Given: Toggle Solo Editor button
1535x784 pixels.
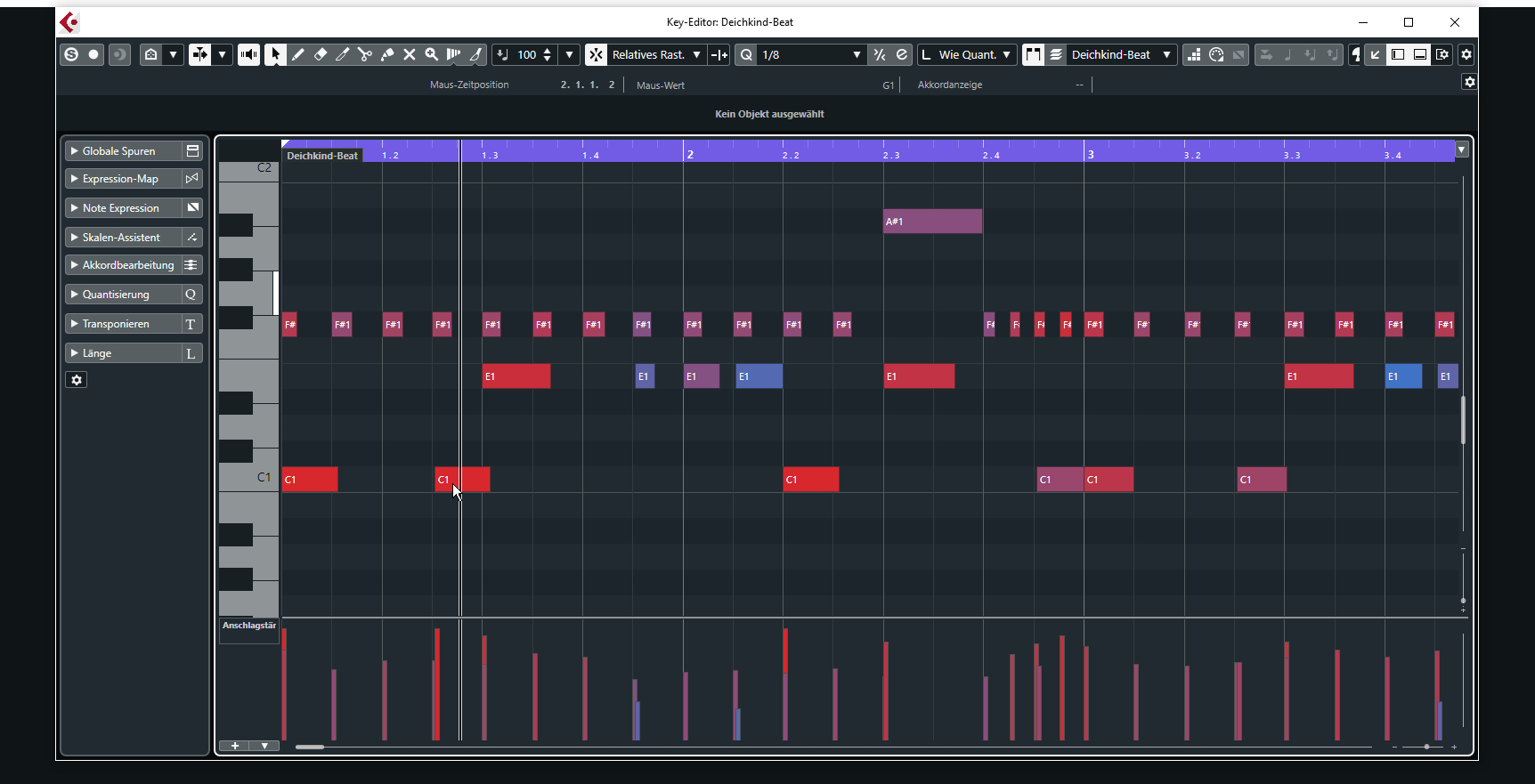Looking at the screenshot, I should pos(71,54).
